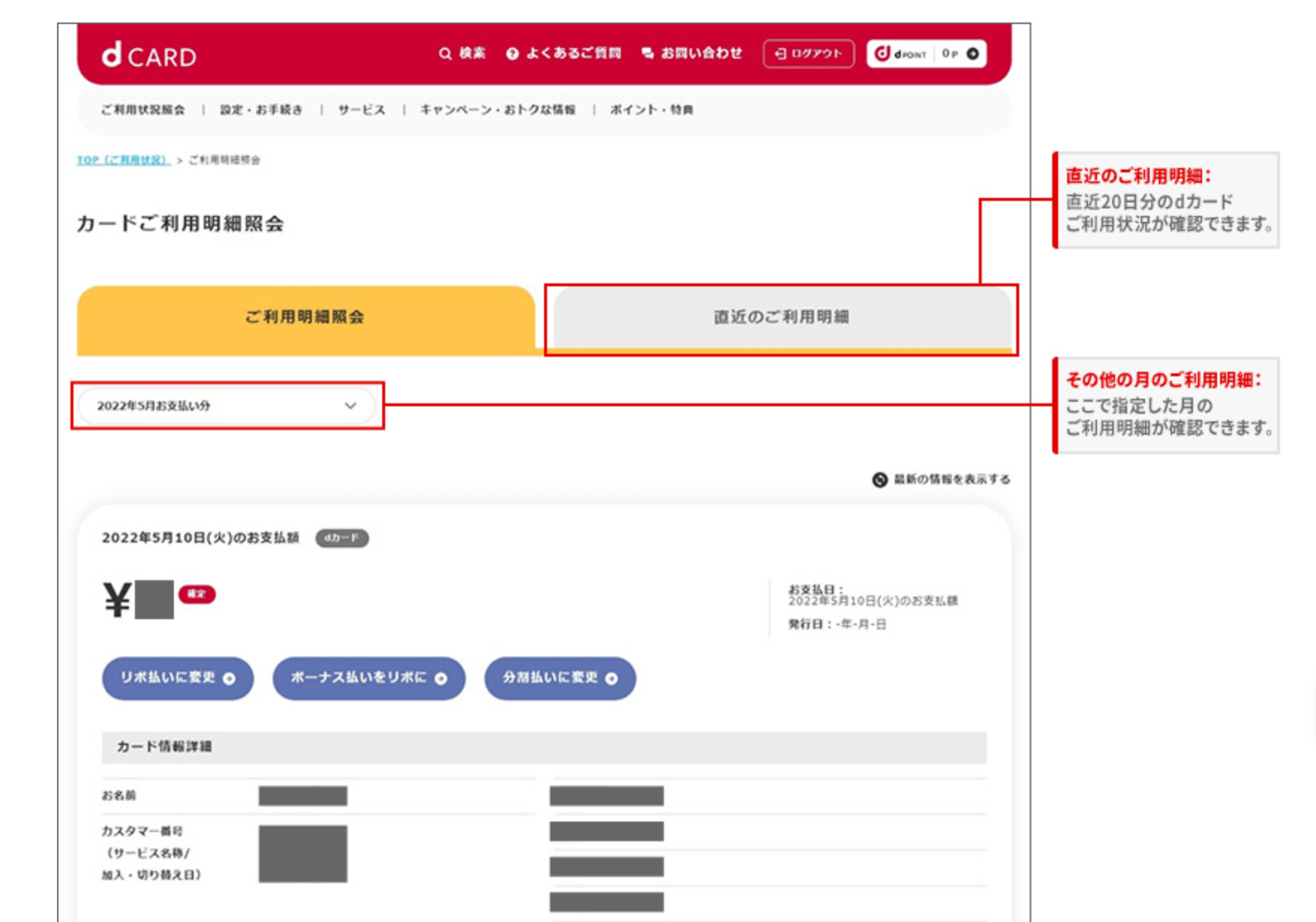Click the search magnifier icon
The image size is (1316, 922).
(445, 54)
